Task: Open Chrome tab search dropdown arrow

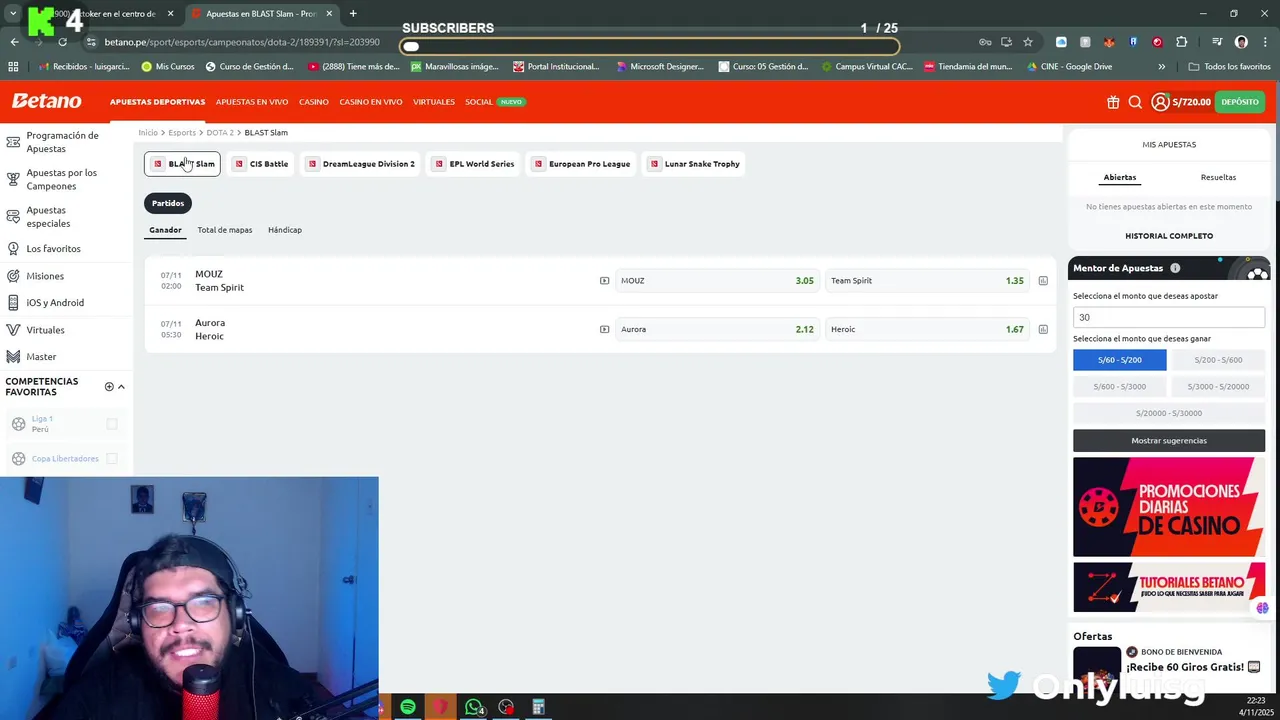Action: point(13,14)
